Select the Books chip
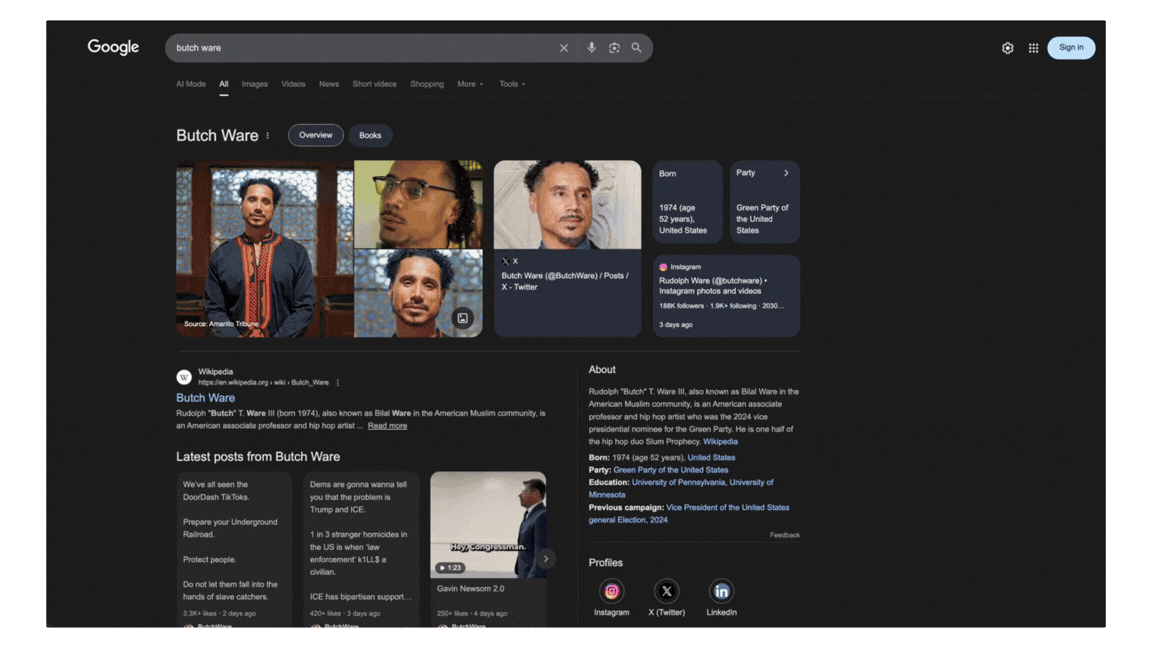 [x=370, y=135]
